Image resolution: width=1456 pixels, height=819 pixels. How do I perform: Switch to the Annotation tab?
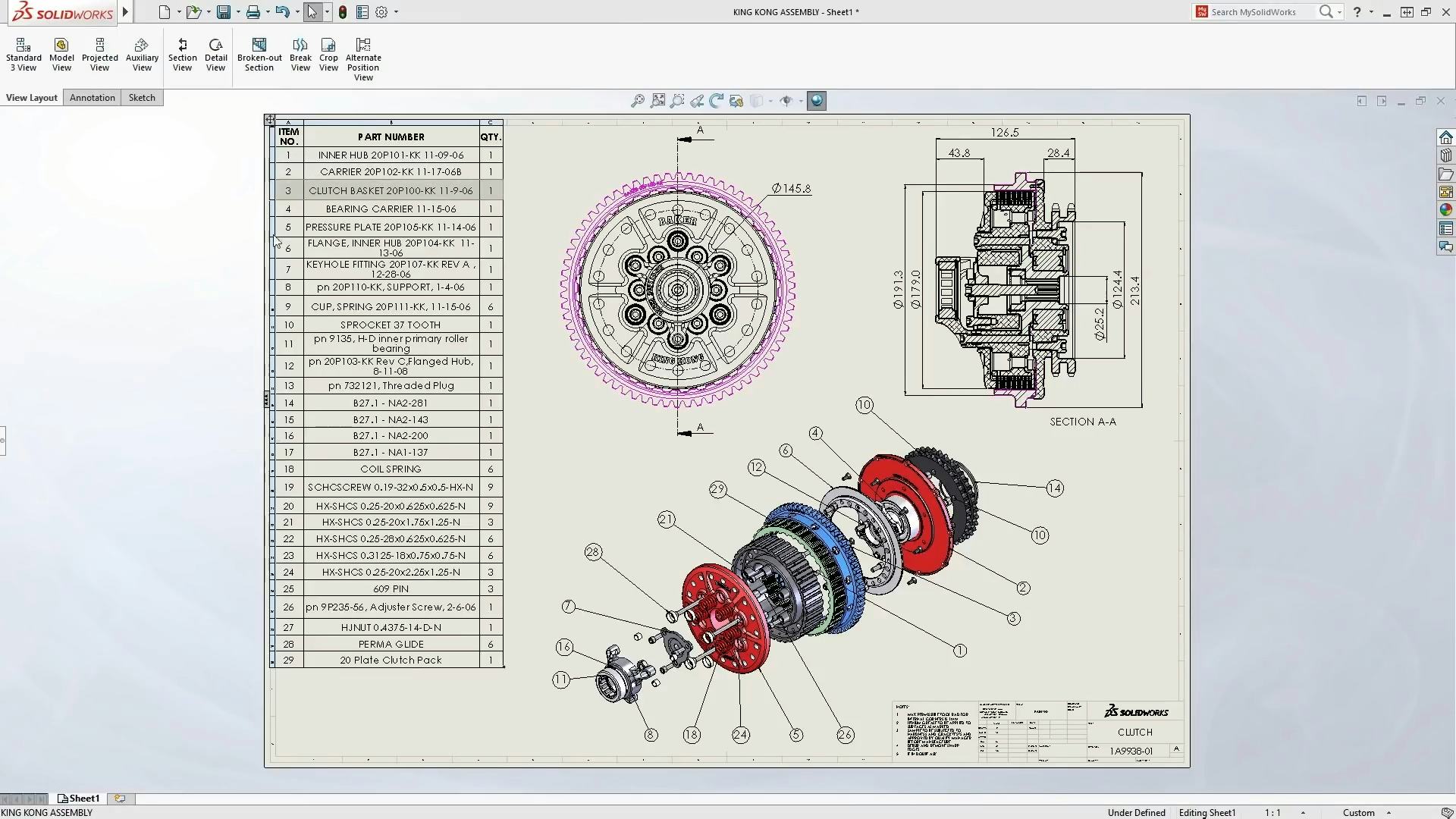coord(92,97)
